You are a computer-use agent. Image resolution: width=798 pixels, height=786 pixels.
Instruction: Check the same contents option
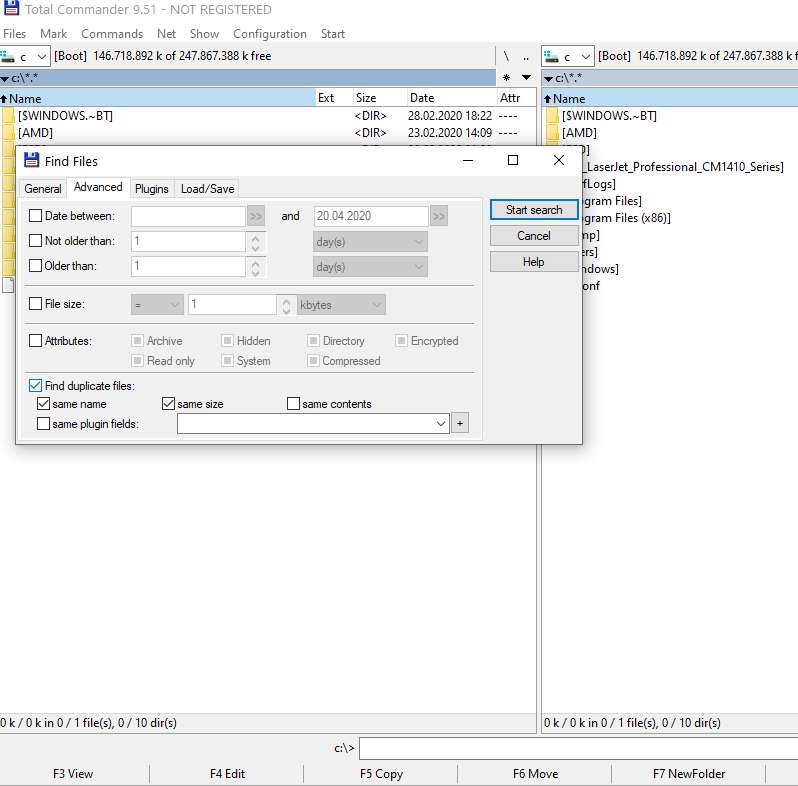(293, 404)
